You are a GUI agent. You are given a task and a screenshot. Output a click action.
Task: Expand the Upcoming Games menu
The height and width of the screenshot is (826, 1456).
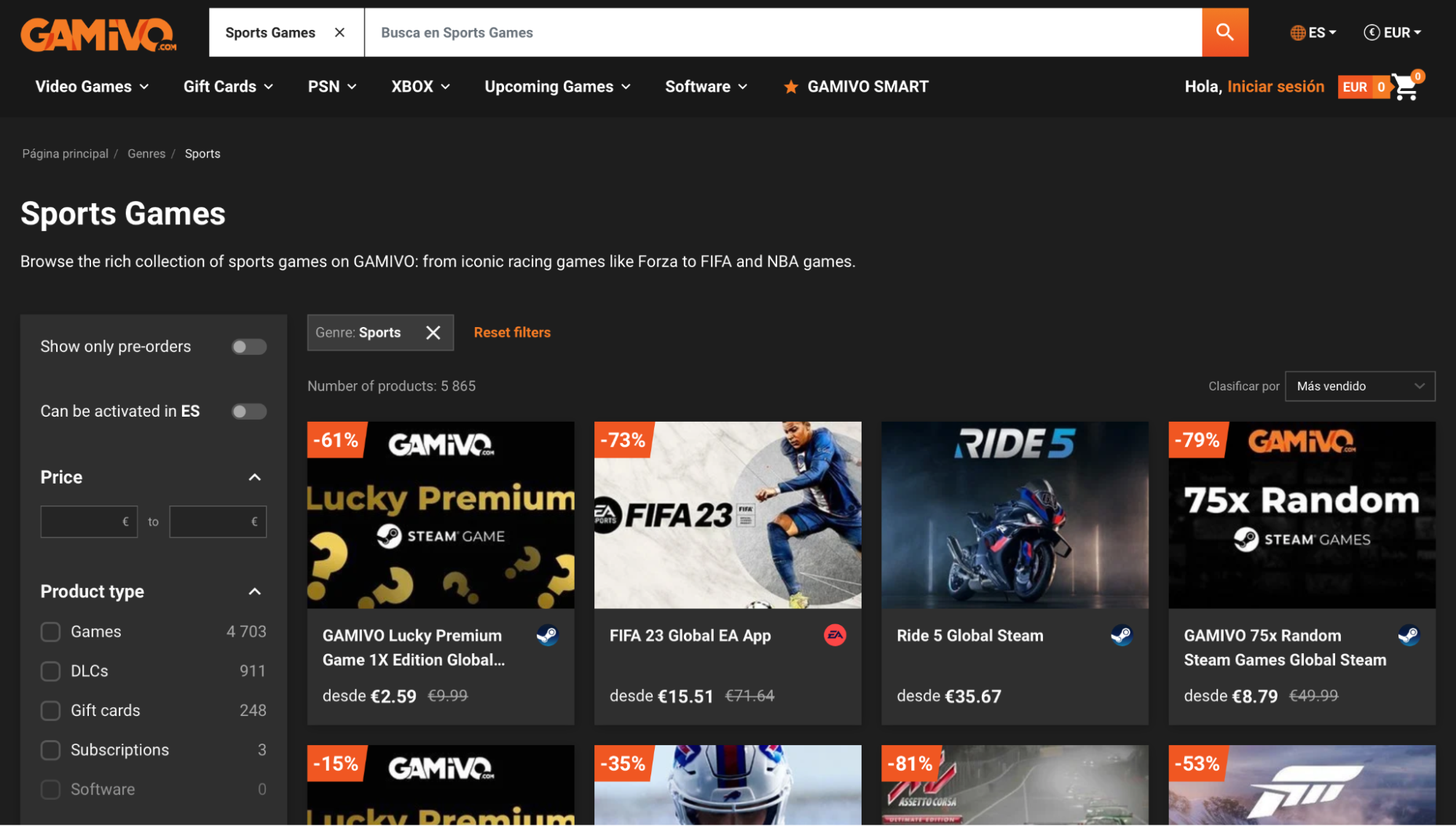click(557, 87)
